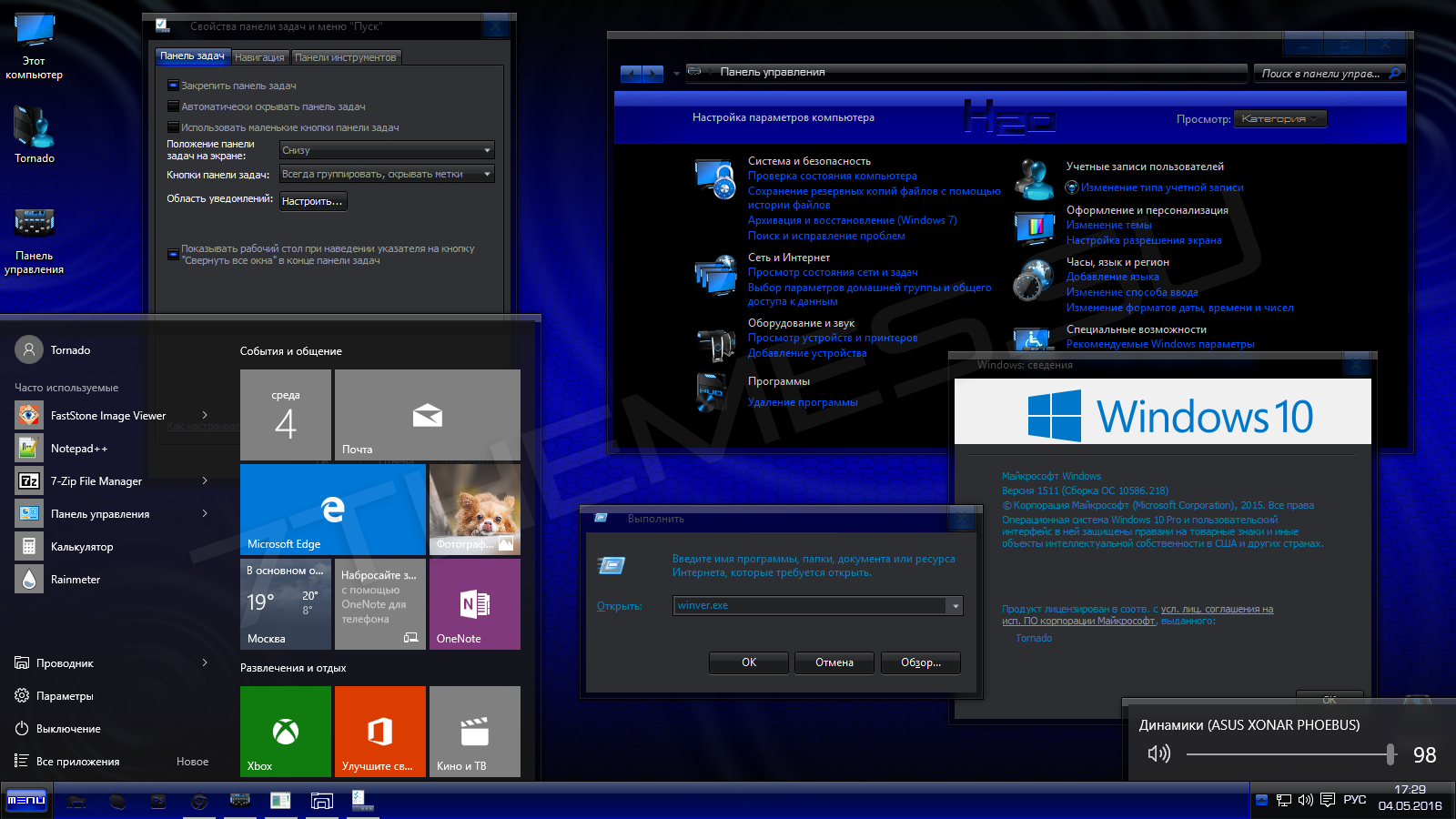Screen dimensions: 1456x819
Task: Open 'Удаление программы' link
Action: coord(803,402)
